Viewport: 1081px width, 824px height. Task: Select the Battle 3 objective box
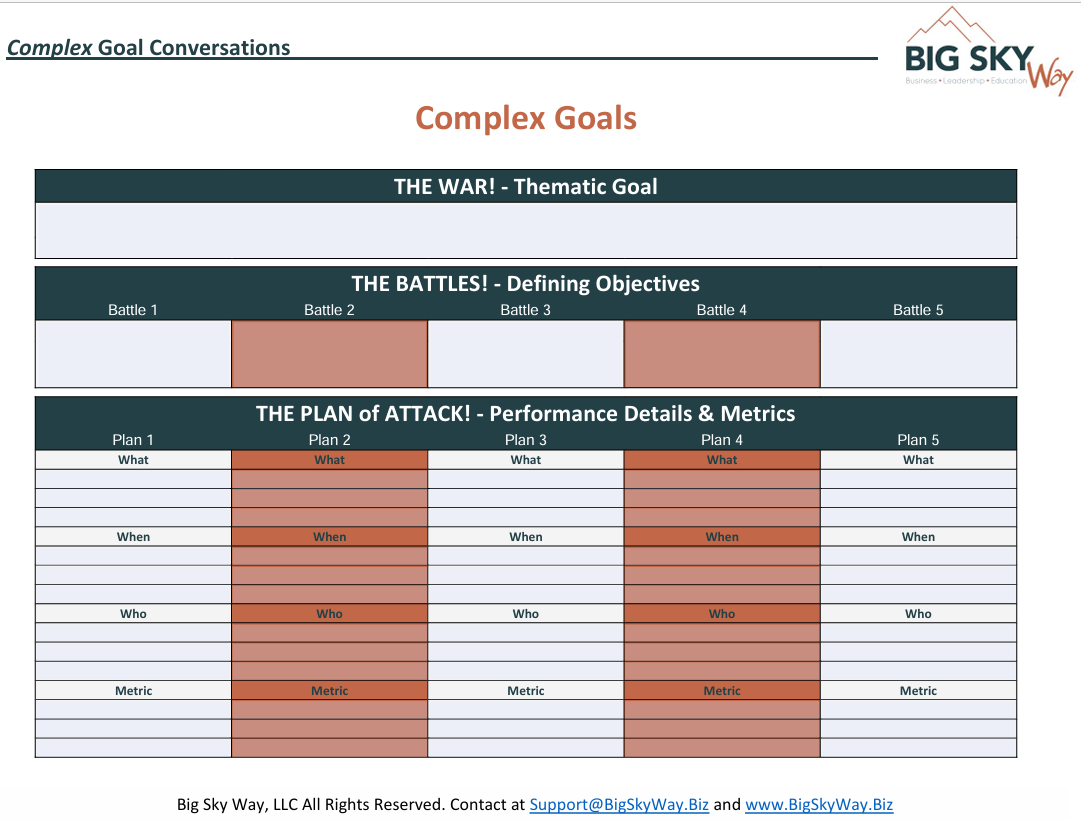(x=526, y=354)
